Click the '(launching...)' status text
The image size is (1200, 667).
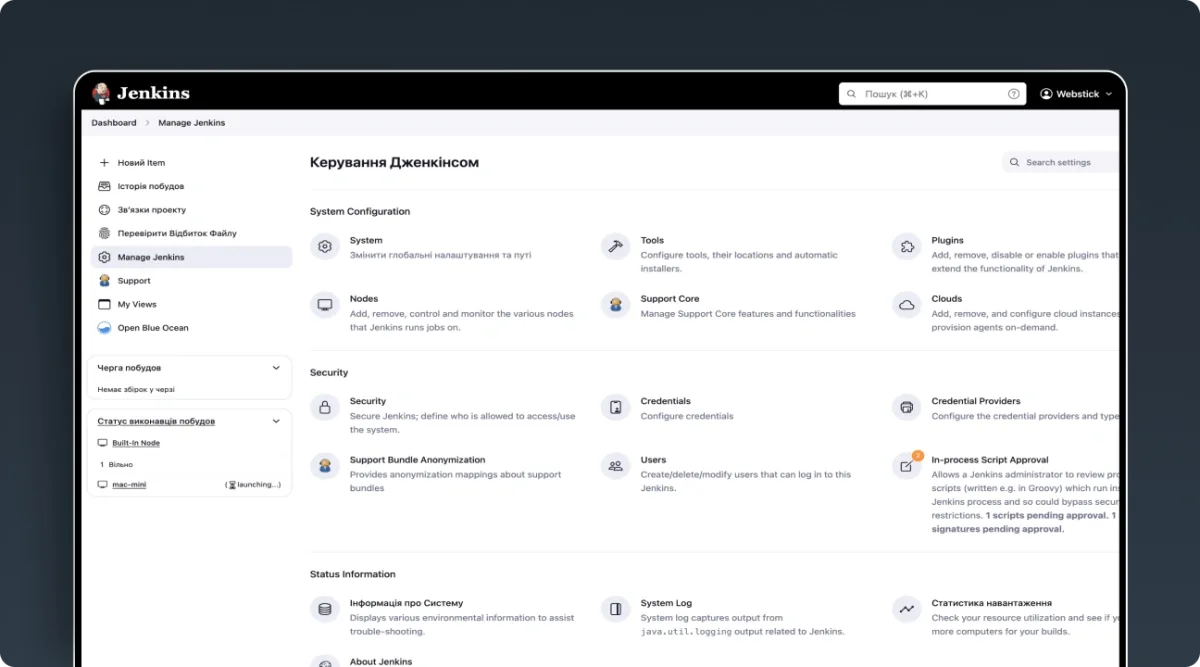[x=254, y=485]
